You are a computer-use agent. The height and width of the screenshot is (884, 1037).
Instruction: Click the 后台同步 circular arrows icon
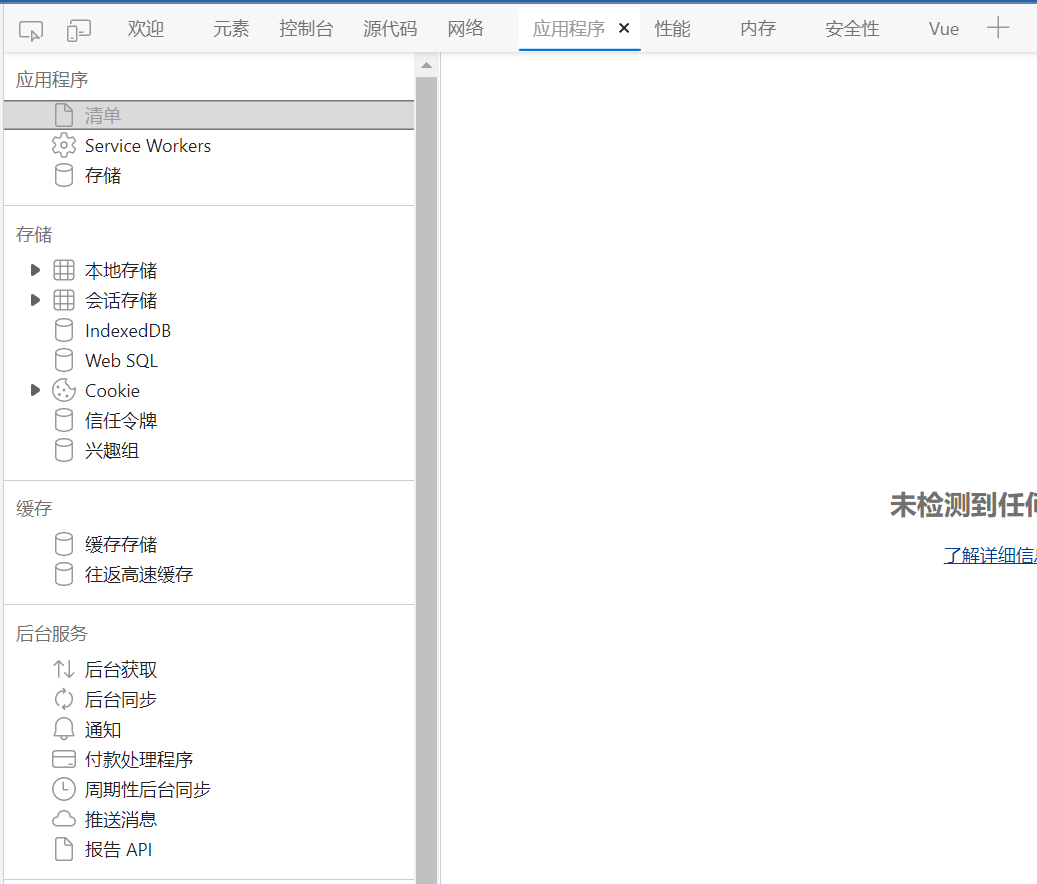pos(64,700)
